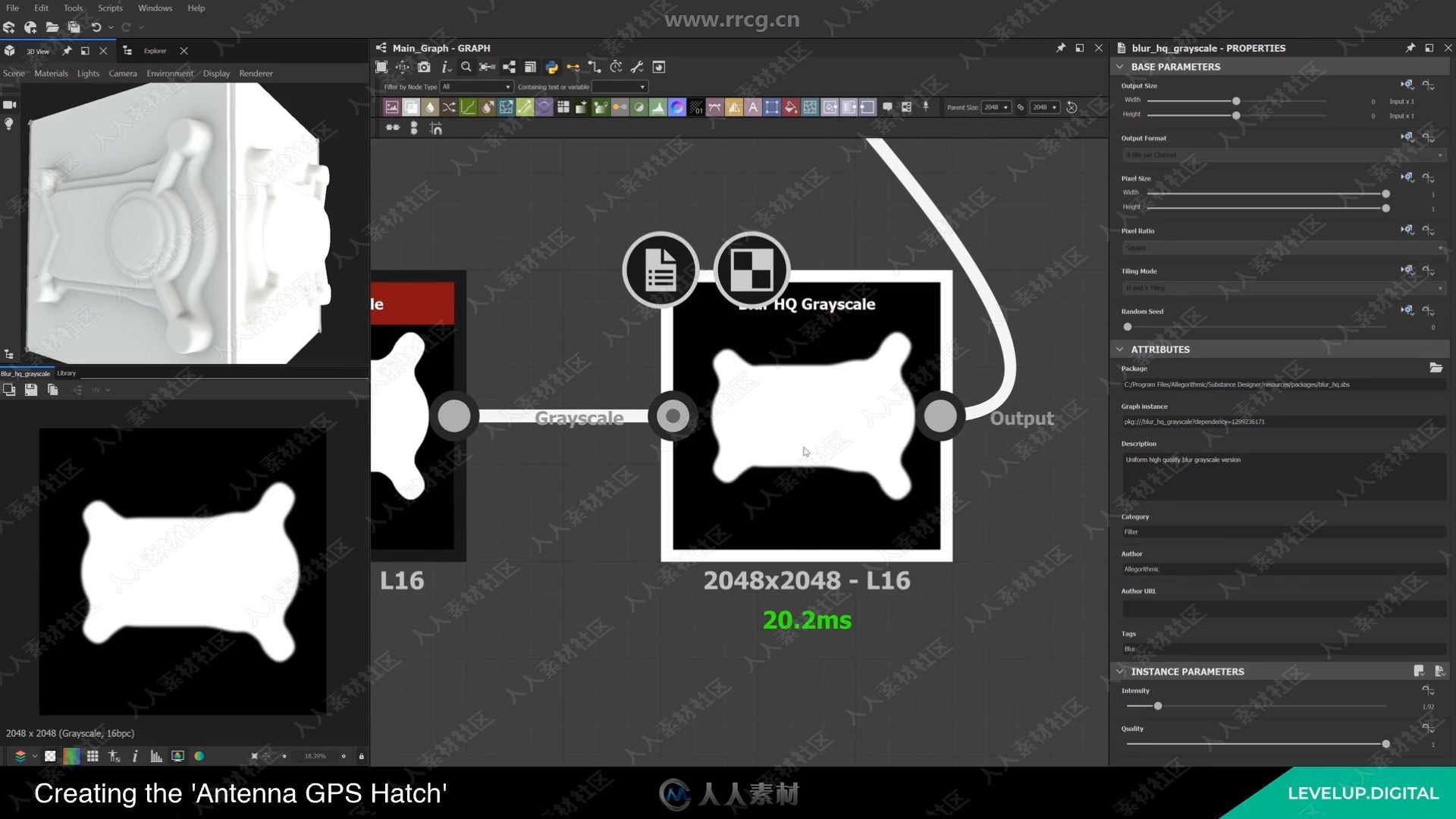Open the Scripts menu
This screenshot has width=1456, height=819.
point(110,8)
